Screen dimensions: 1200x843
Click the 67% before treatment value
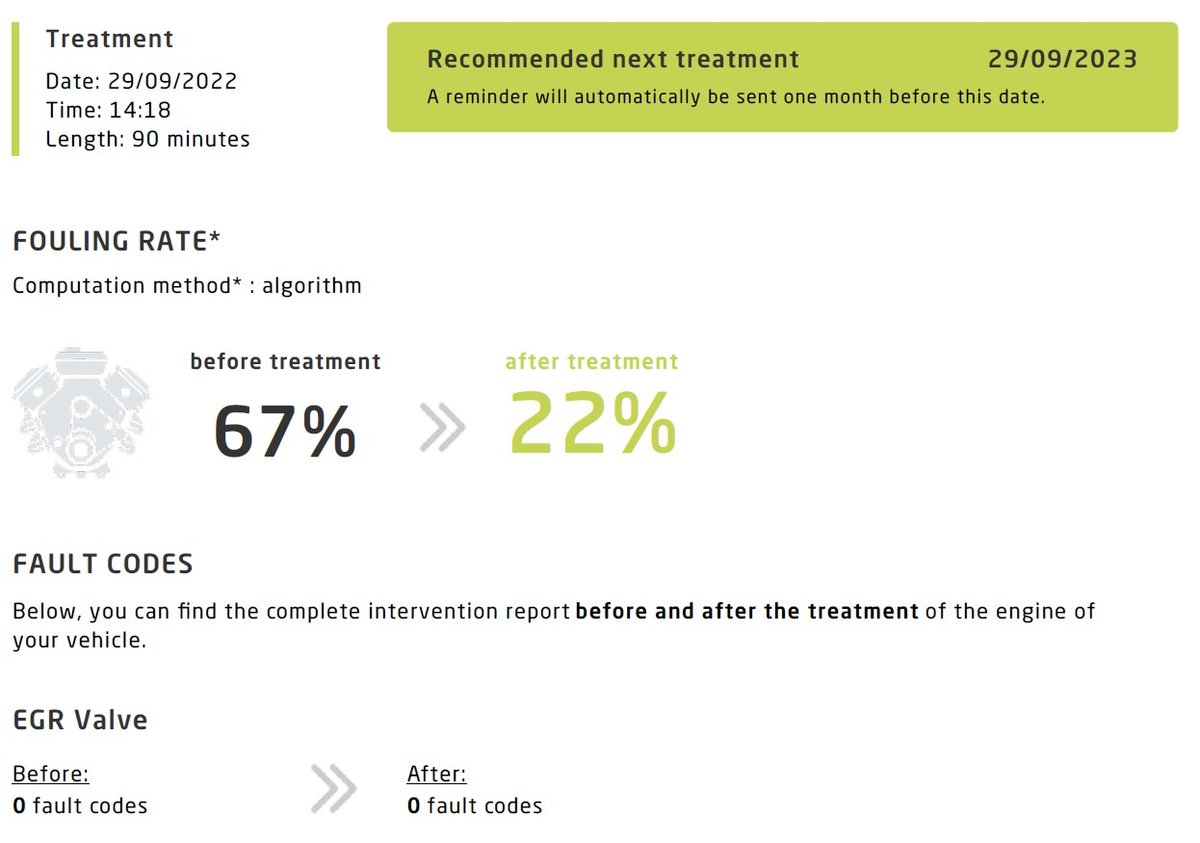285,432
